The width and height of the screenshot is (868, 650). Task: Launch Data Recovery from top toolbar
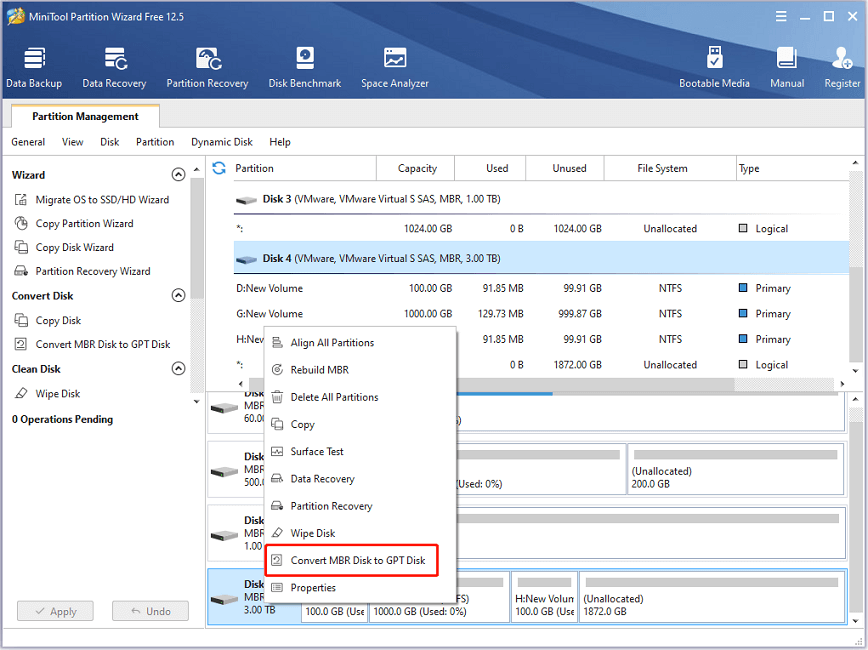[x=114, y=68]
